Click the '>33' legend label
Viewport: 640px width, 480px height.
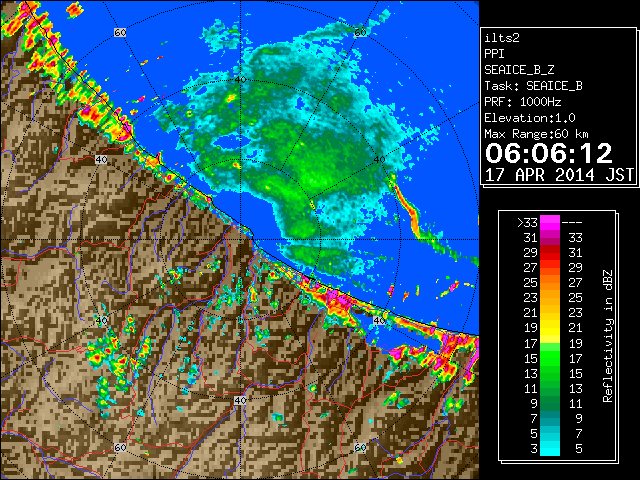click(527, 222)
